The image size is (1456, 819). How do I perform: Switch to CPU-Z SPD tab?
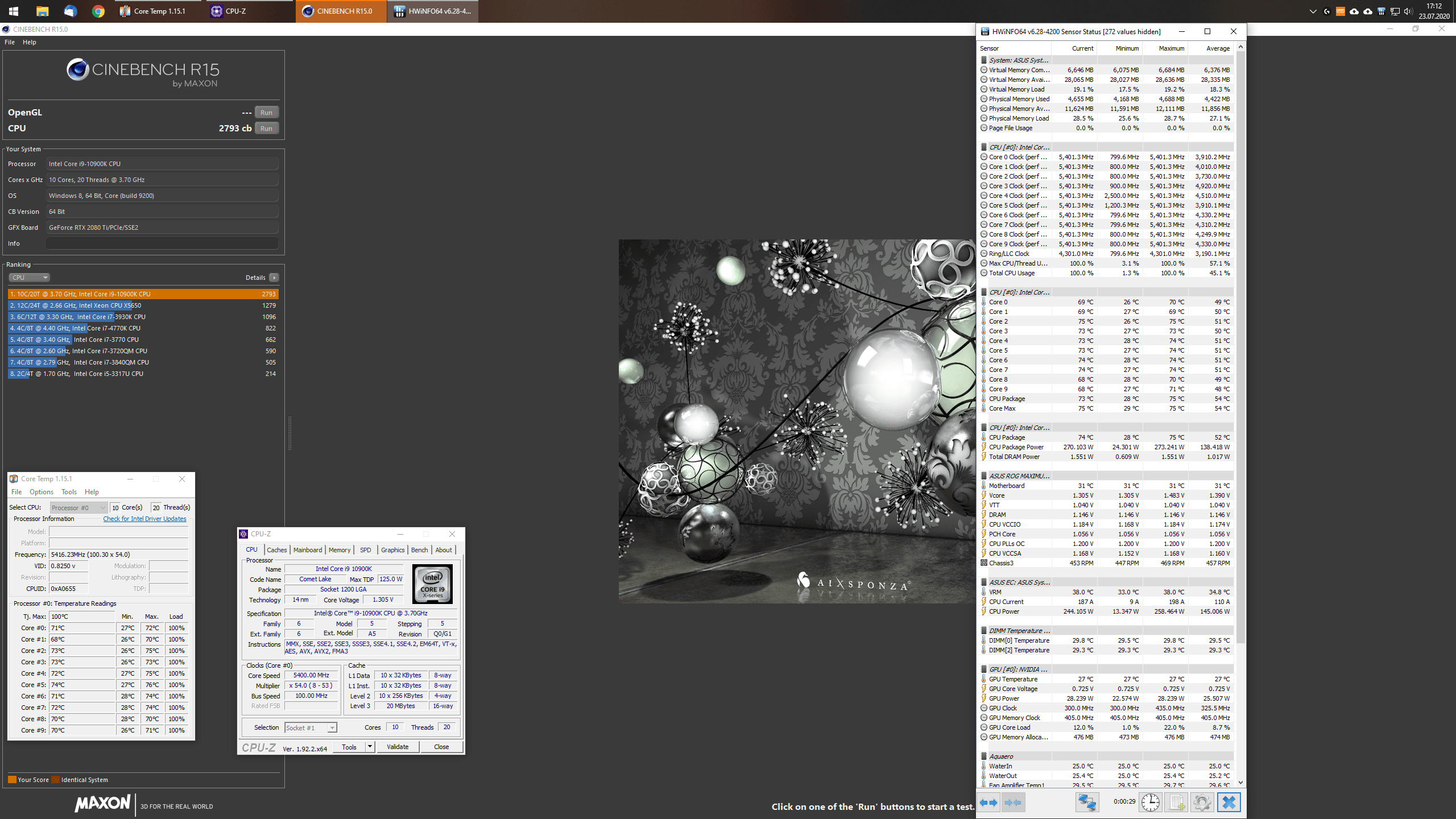coord(366,550)
